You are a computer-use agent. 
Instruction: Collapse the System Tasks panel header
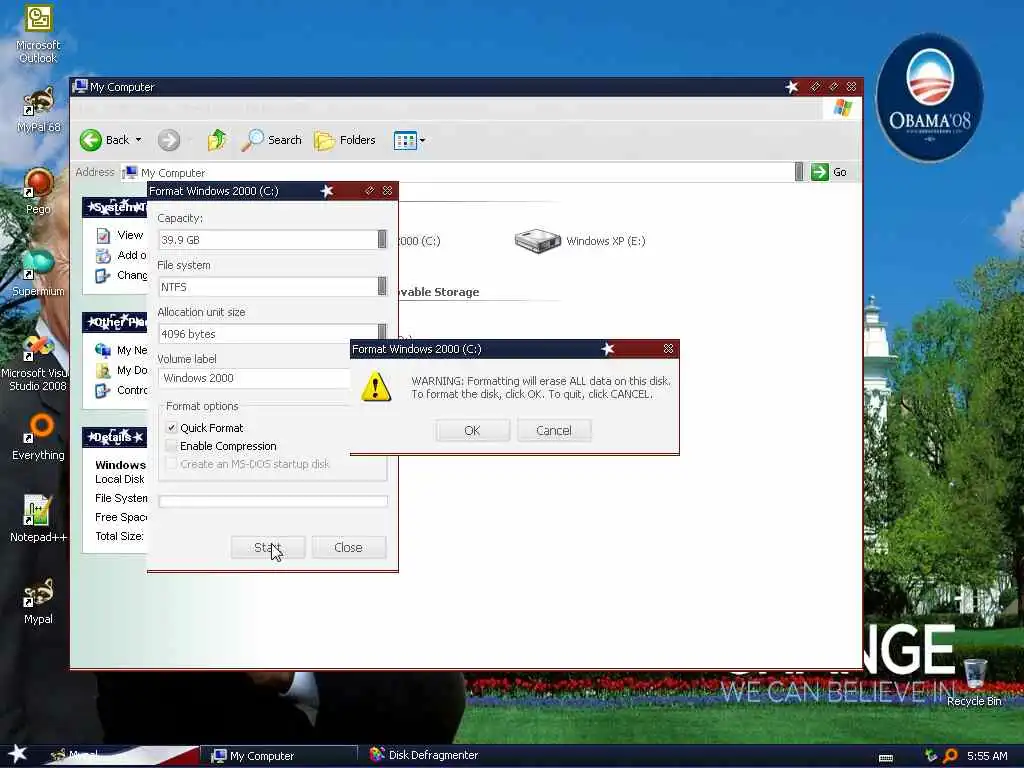click(x=115, y=207)
